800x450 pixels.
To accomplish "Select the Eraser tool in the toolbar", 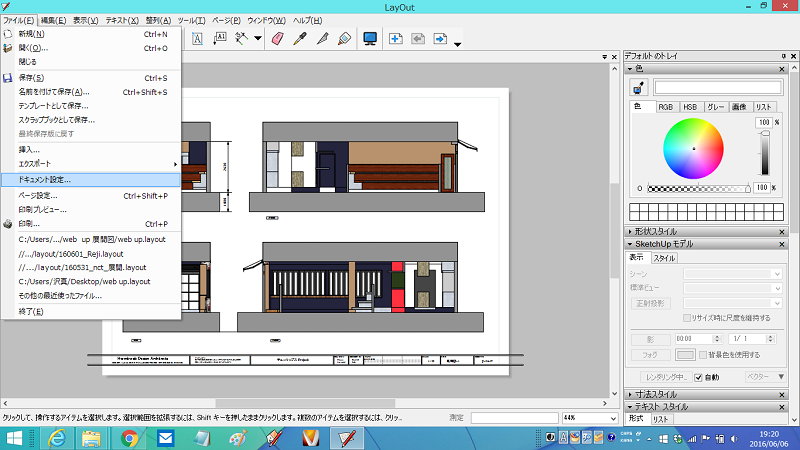I will click(278, 39).
